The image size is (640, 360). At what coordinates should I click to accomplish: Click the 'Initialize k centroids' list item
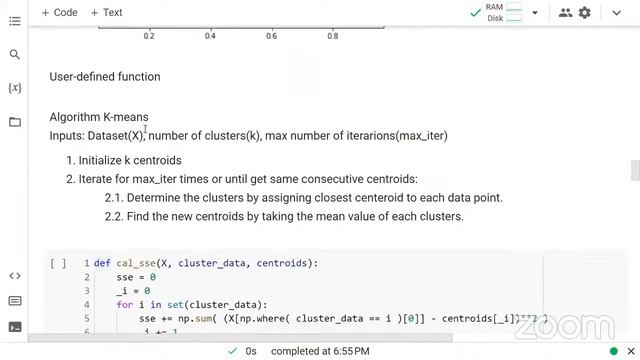pos(130,160)
